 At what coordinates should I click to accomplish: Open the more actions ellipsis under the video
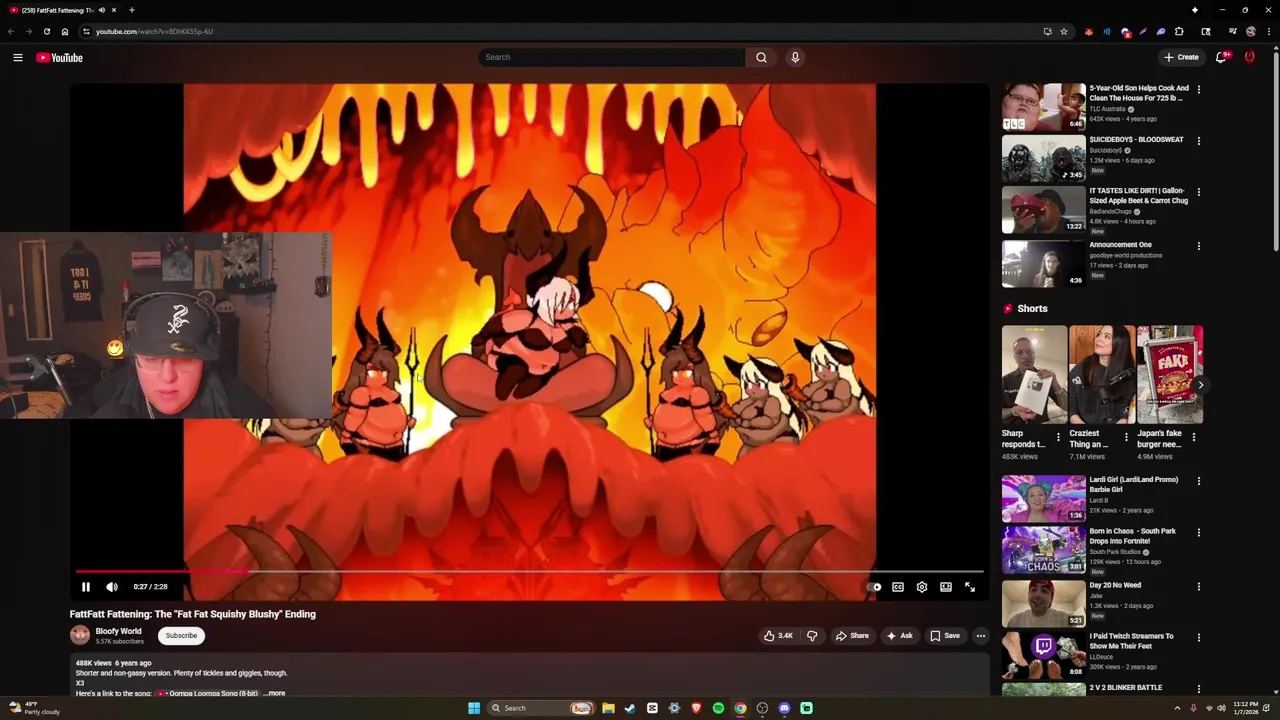tap(981, 636)
